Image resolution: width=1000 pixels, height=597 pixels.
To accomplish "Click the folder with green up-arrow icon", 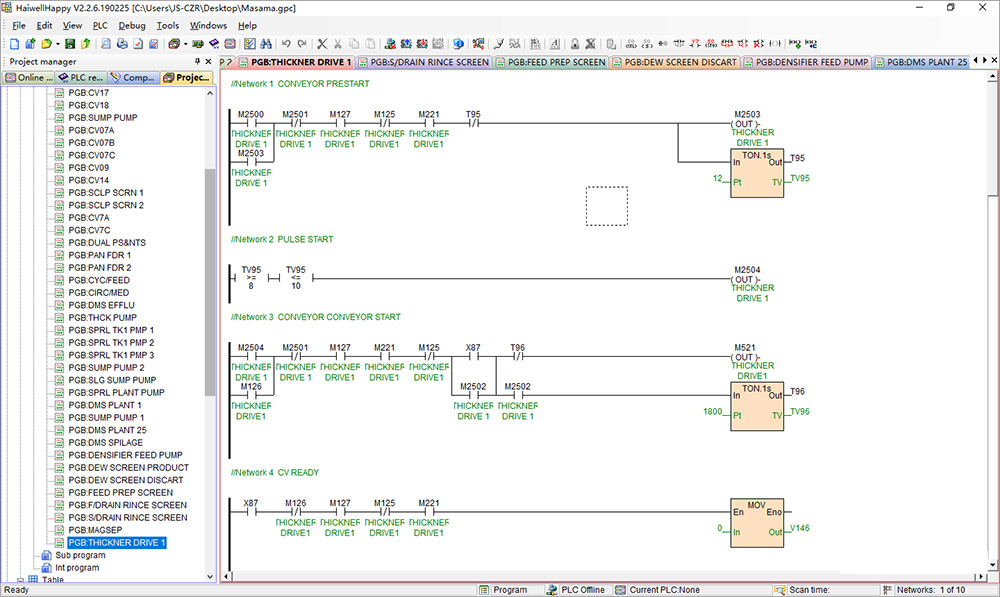I will (x=85, y=43).
